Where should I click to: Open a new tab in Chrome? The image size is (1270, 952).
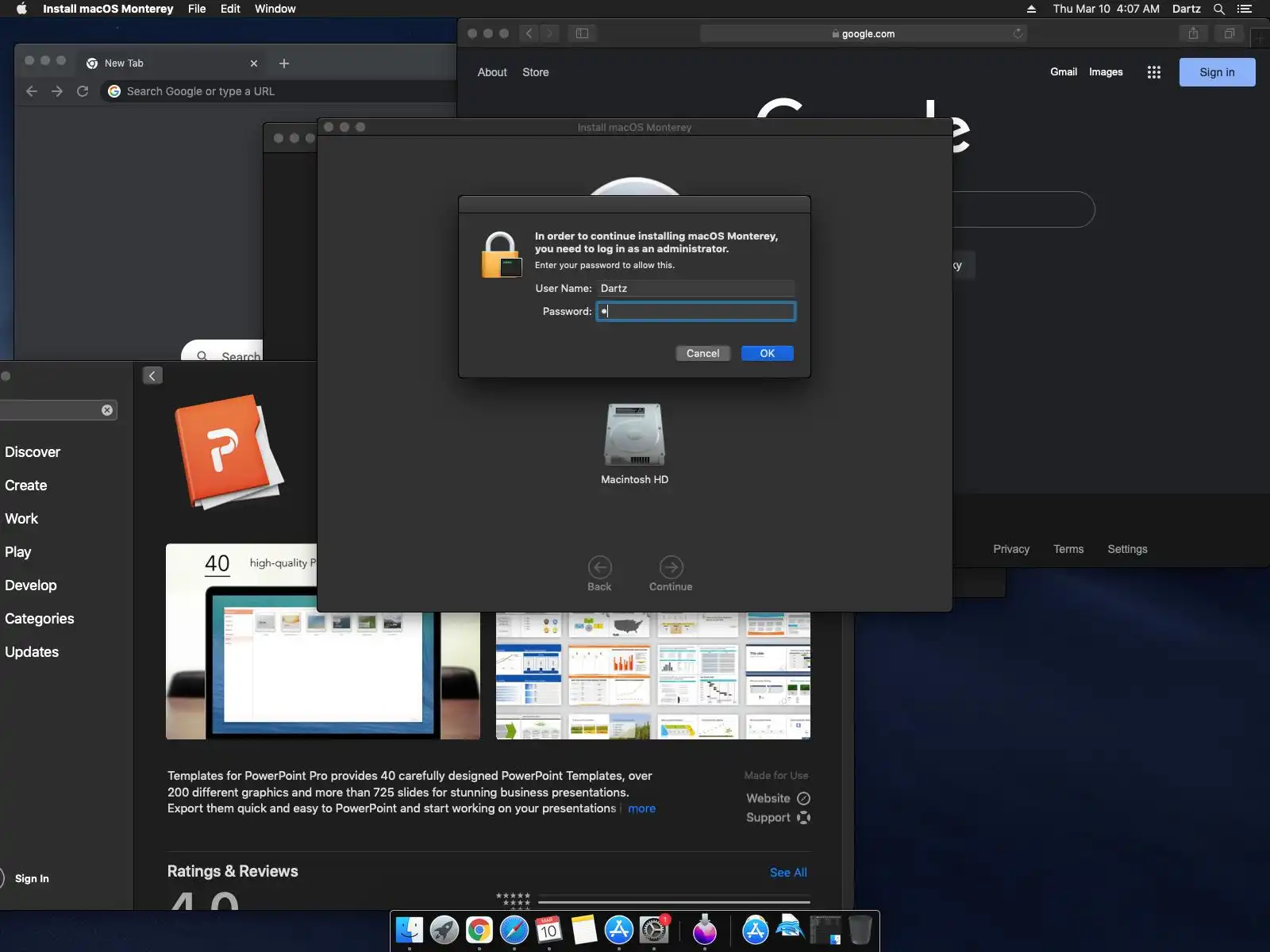click(284, 63)
